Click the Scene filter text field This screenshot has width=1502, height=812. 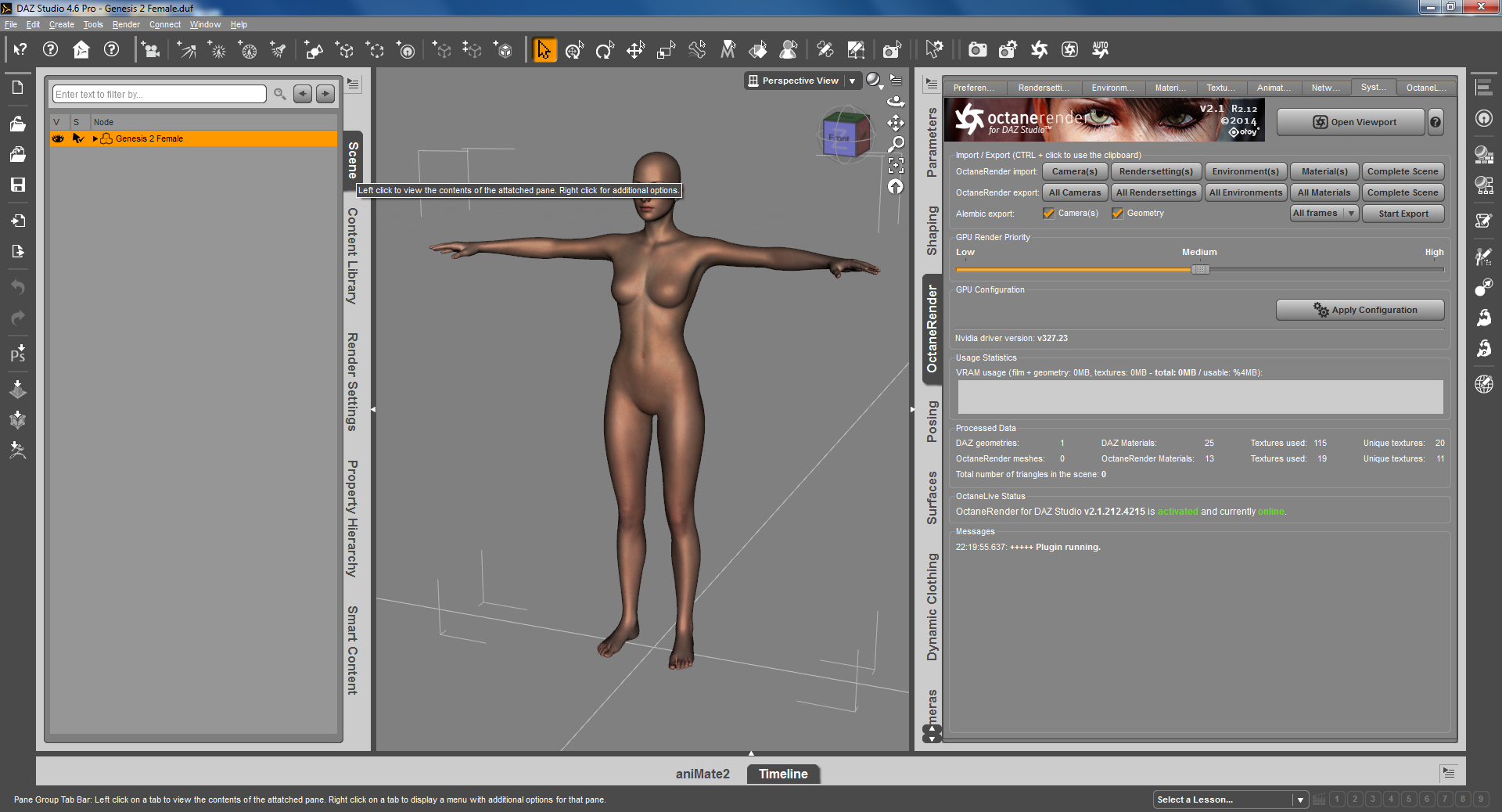tap(160, 94)
